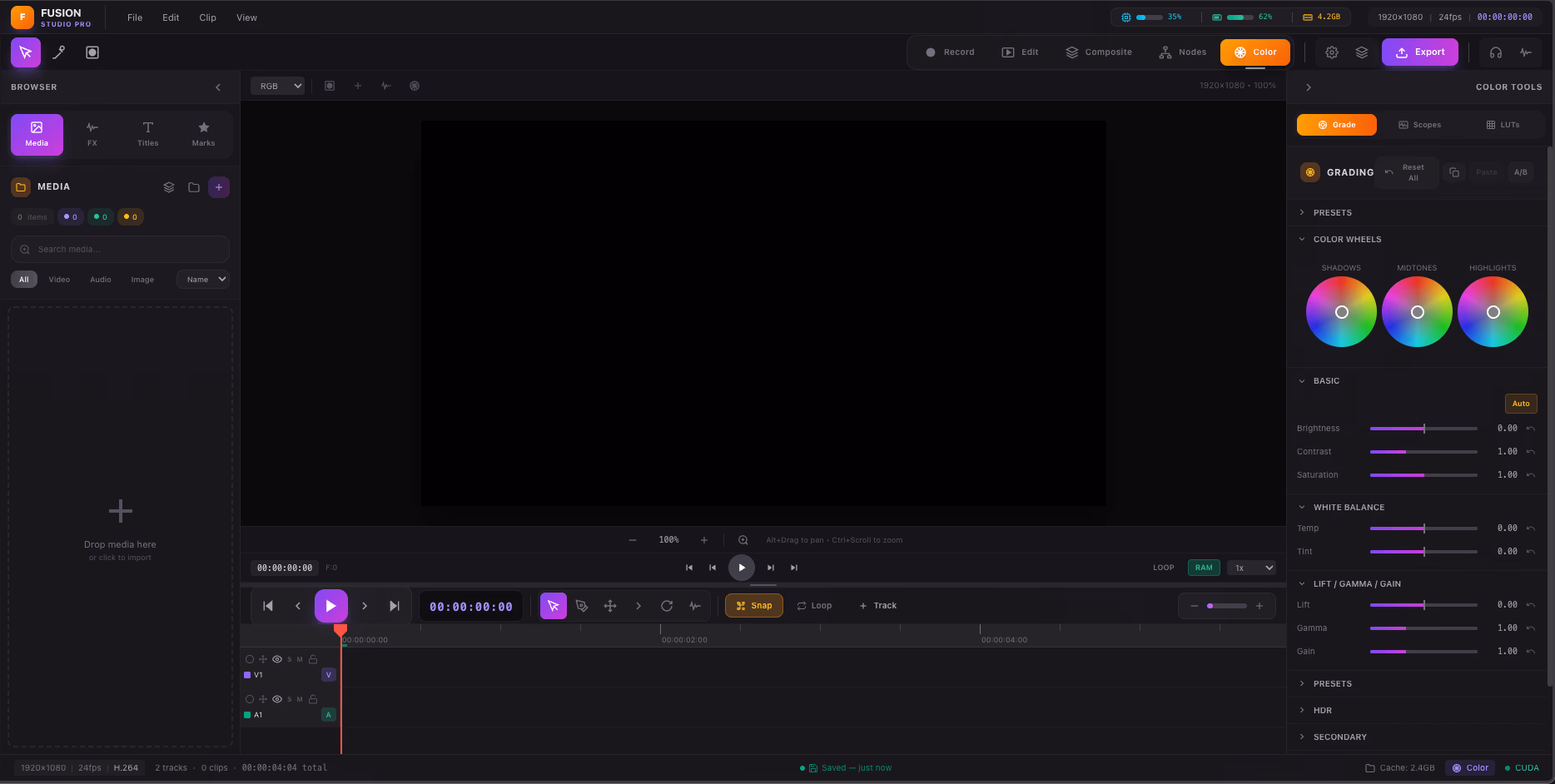Click timeline zoom-in plus icon
This screenshot has width=1555, height=784.
point(1259,606)
